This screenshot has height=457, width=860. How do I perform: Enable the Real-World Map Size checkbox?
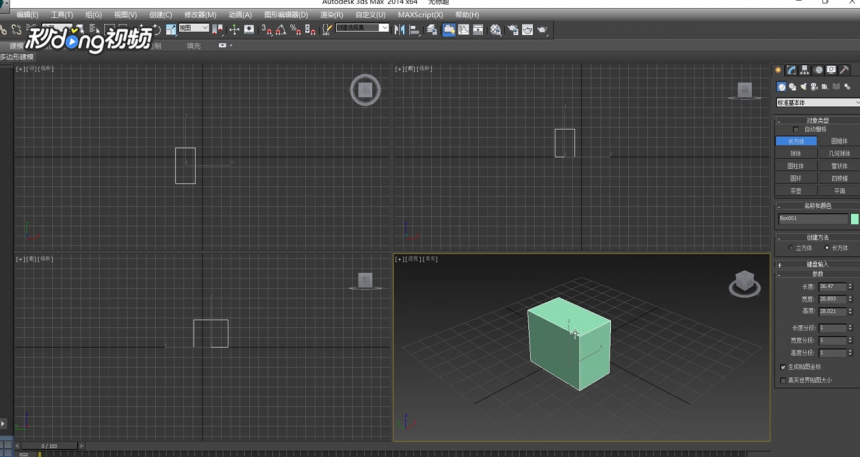point(783,380)
